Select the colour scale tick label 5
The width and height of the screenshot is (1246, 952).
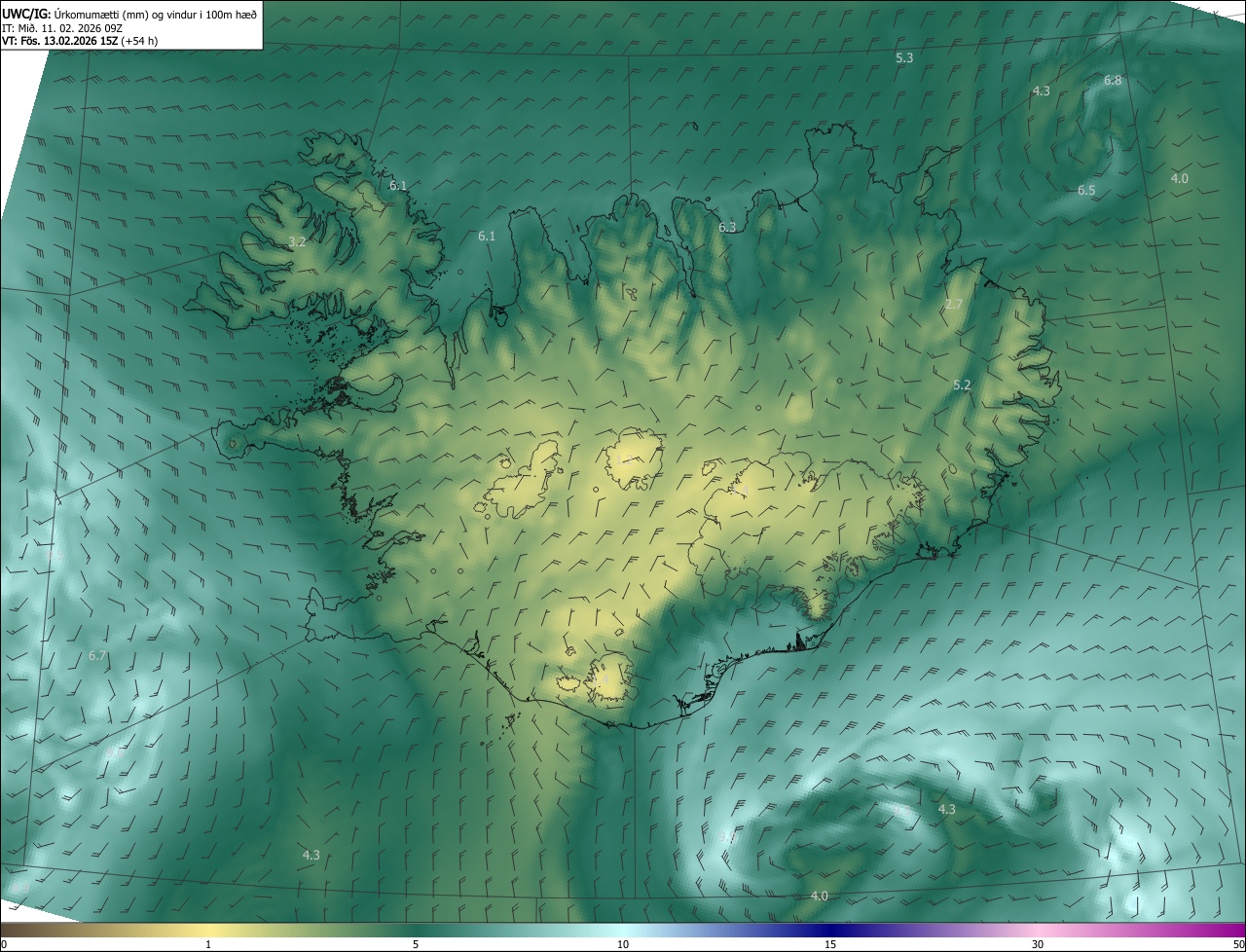[x=416, y=944]
